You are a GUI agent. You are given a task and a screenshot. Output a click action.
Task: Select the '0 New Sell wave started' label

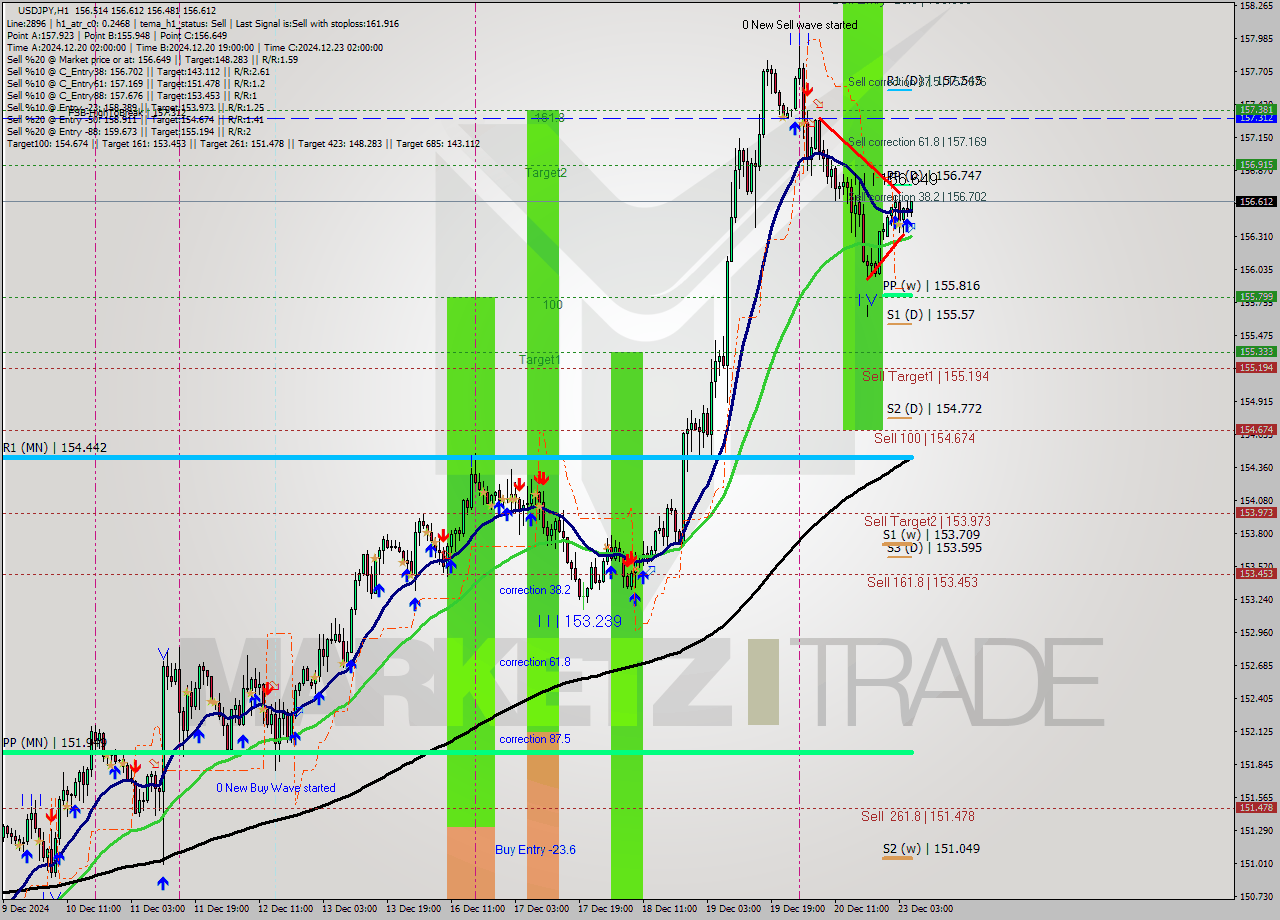(799, 25)
